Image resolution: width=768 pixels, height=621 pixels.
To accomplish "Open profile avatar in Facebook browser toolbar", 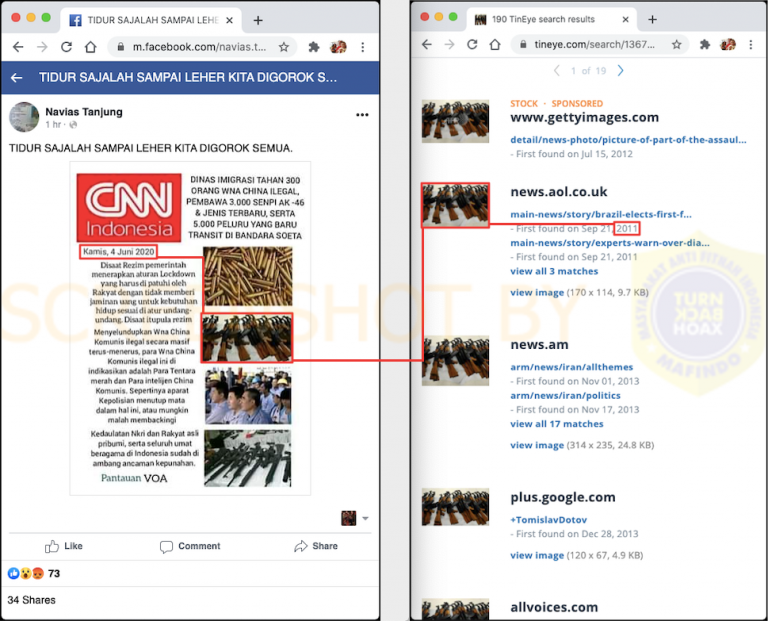I will pos(338,47).
